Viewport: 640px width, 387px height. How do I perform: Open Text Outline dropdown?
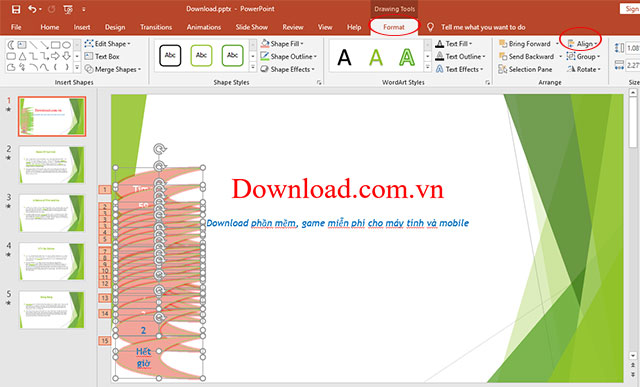click(x=460, y=56)
